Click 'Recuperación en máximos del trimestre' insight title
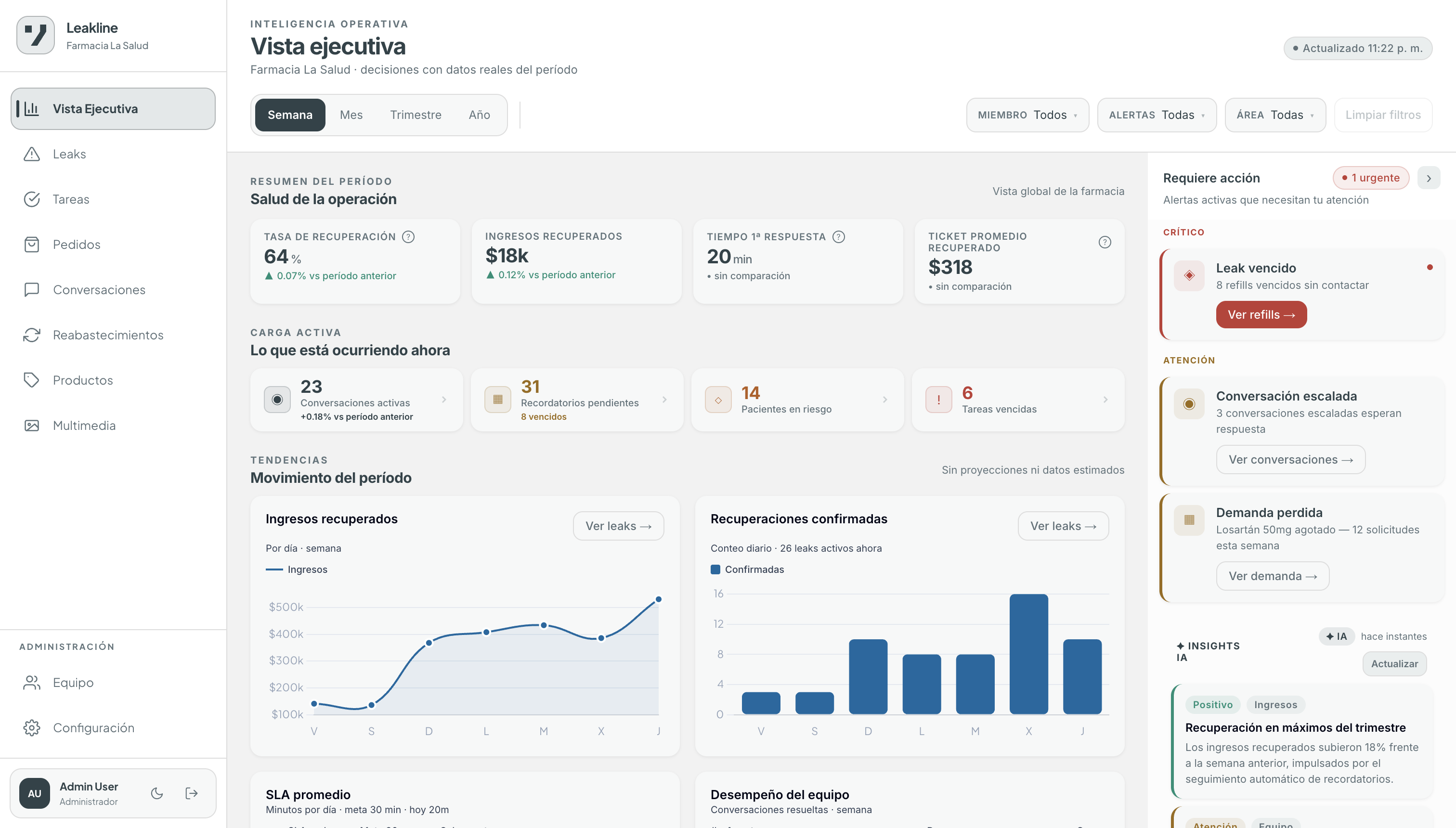This screenshot has height=828, width=1456. (1296, 727)
